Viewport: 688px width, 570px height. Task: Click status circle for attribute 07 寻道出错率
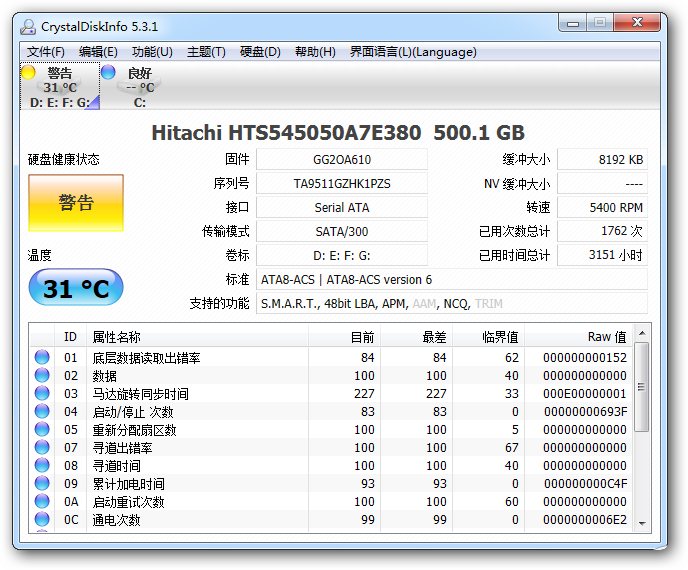tap(42, 447)
